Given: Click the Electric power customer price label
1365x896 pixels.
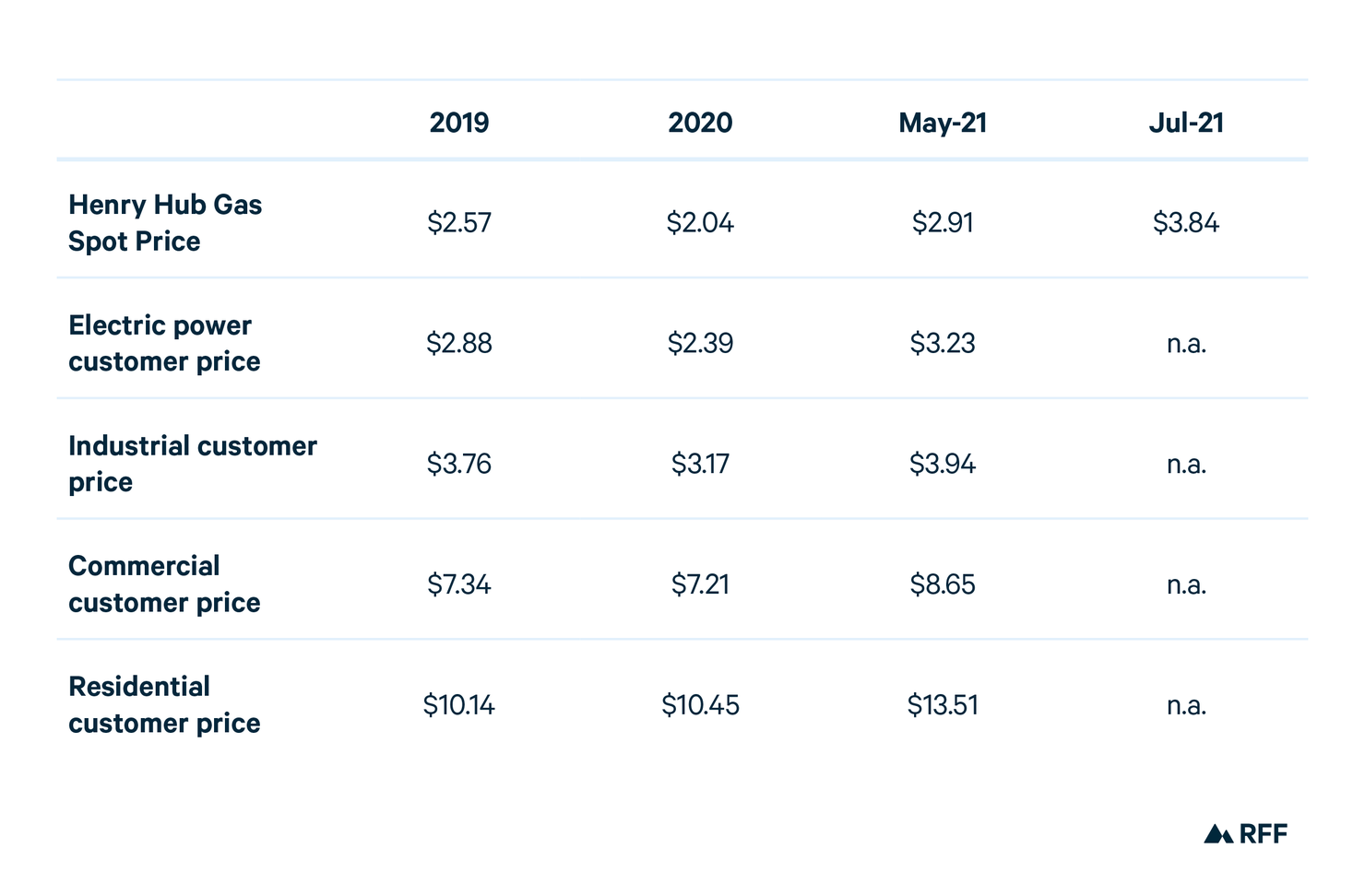Looking at the screenshot, I should 164,343.
